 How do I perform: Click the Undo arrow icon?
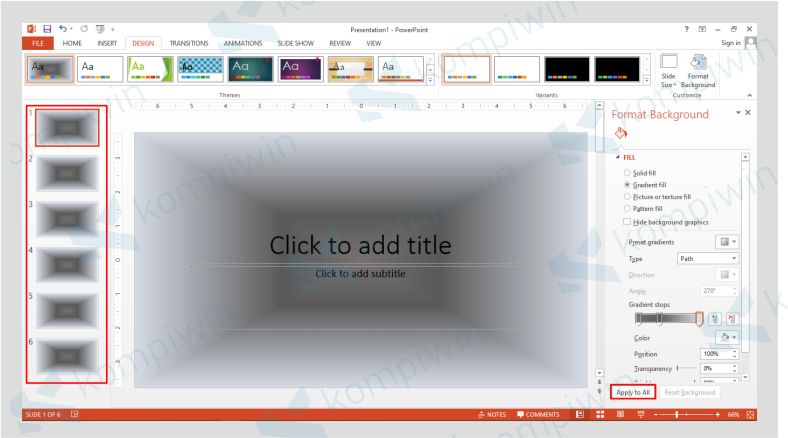[62, 29]
